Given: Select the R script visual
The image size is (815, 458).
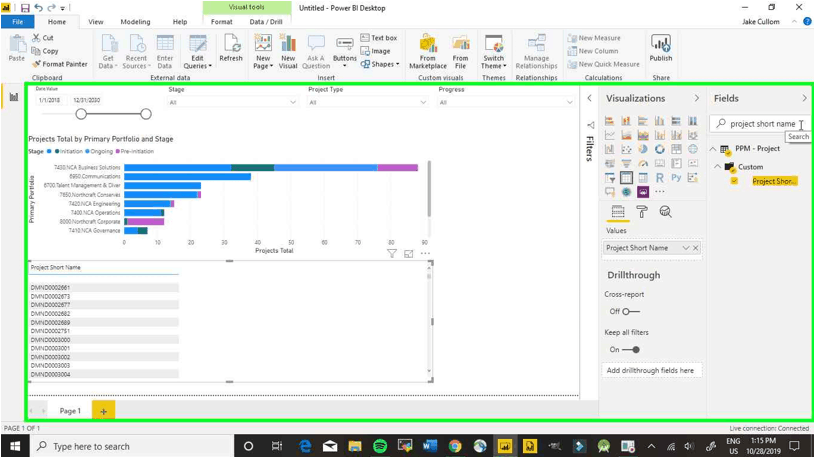Looking at the screenshot, I should point(660,178).
